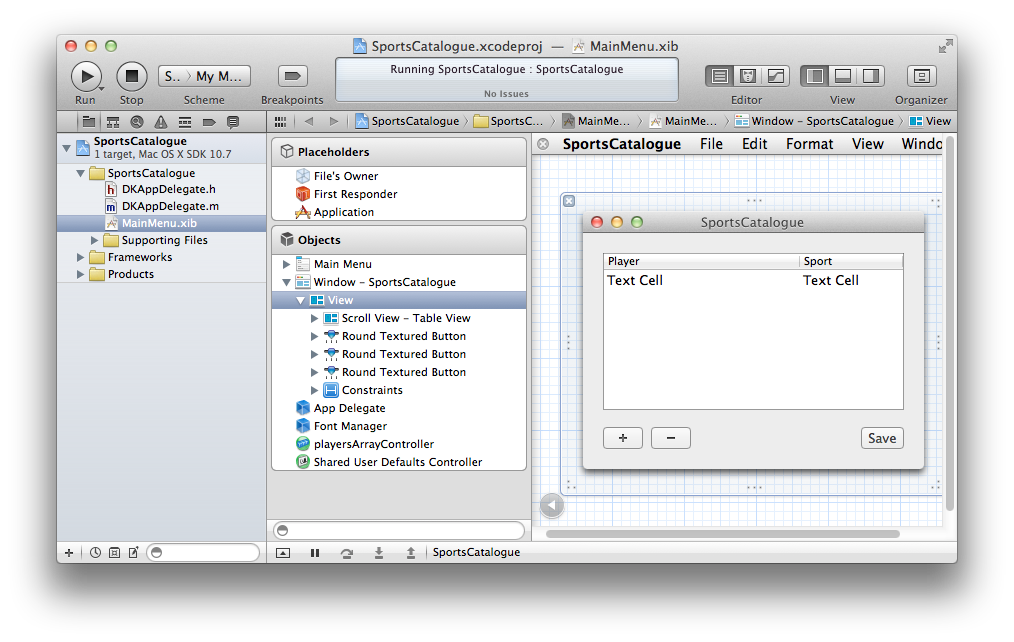The image size is (1014, 642).
Task: Toggle the navigator pane view button
Action: [815, 76]
